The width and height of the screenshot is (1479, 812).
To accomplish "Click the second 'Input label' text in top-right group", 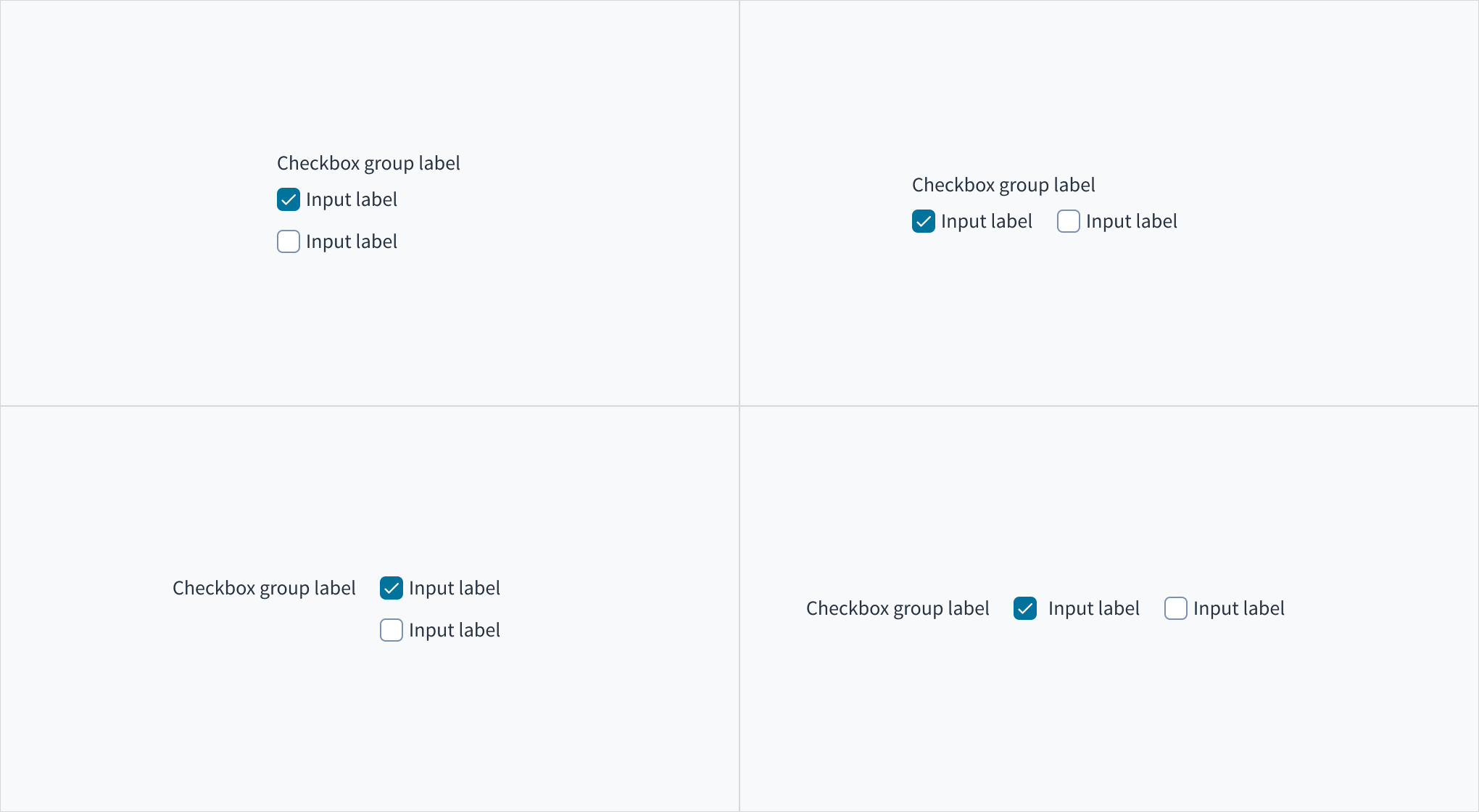I will tap(1132, 221).
